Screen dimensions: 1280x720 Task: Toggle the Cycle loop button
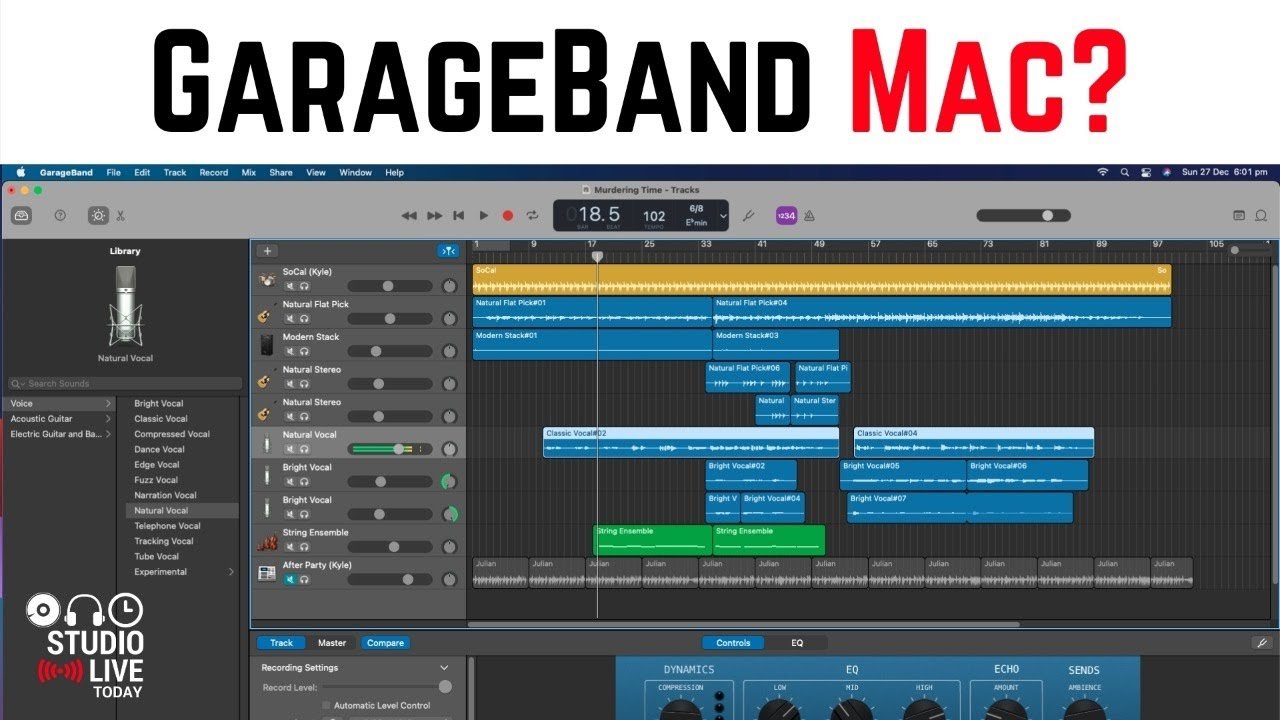(x=532, y=215)
